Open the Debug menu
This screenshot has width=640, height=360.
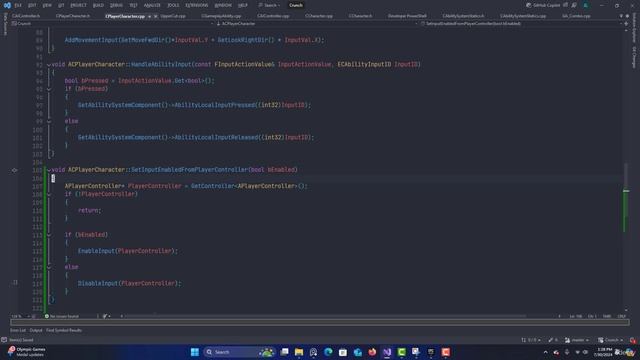pos(116,5)
